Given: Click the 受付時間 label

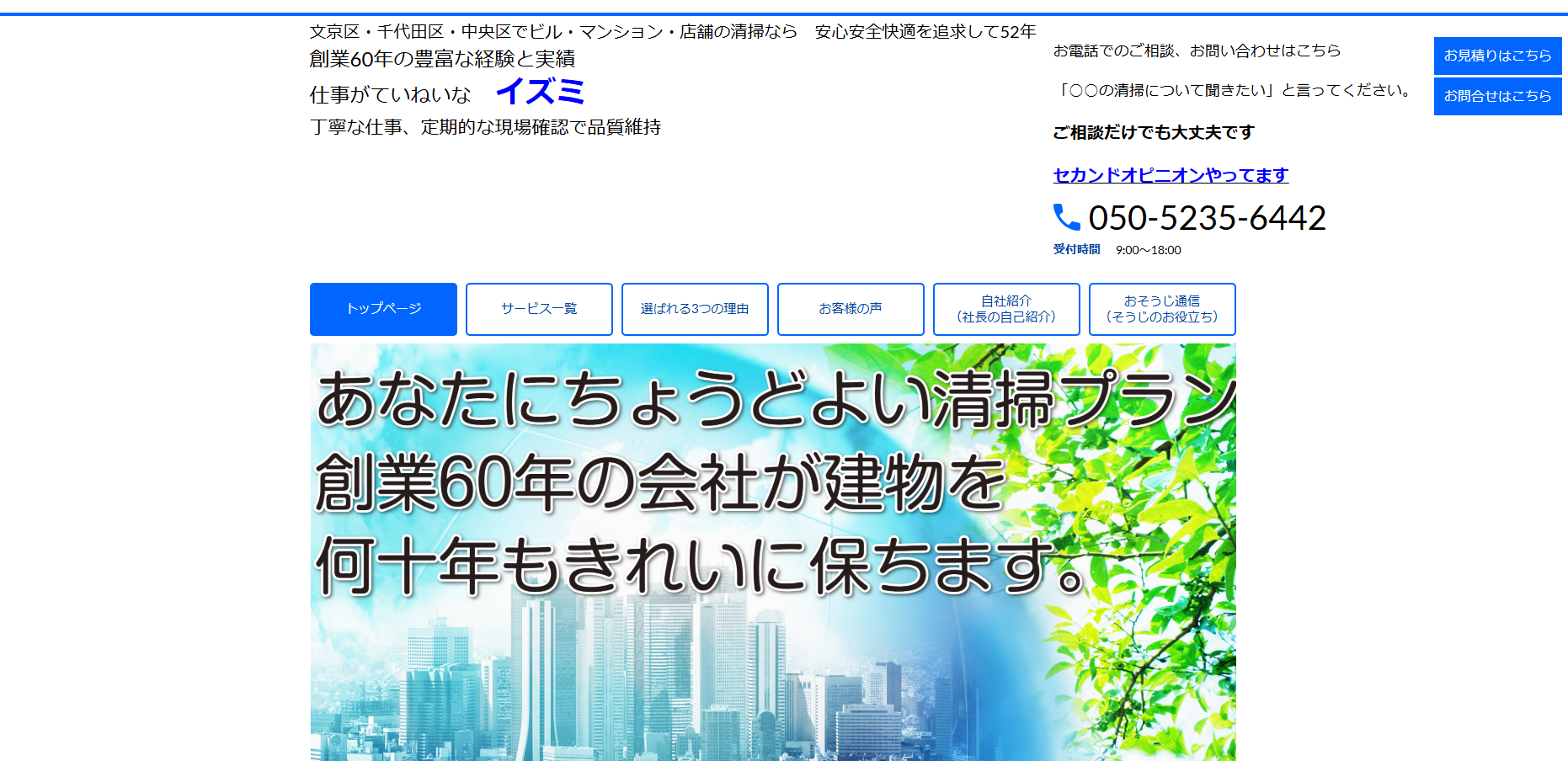Looking at the screenshot, I should (1076, 250).
